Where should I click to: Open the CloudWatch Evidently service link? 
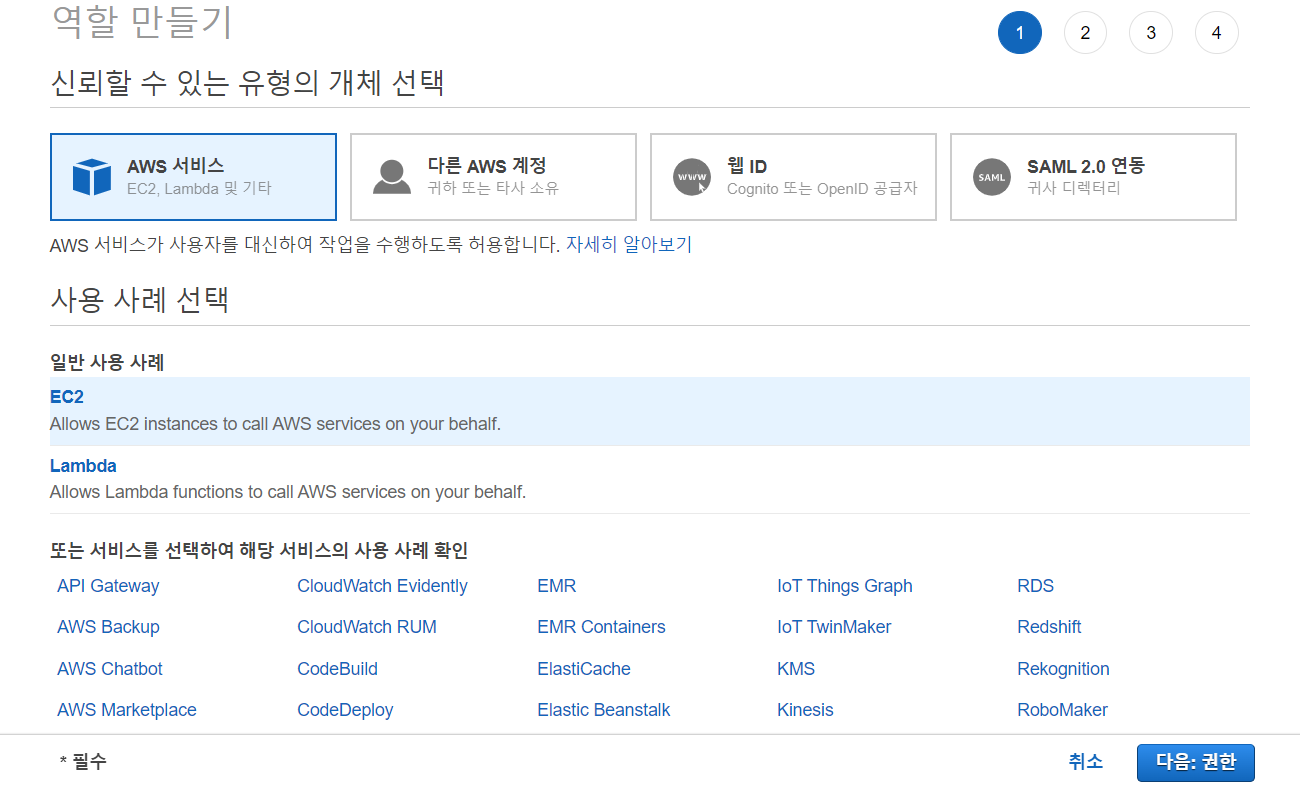tap(382, 586)
